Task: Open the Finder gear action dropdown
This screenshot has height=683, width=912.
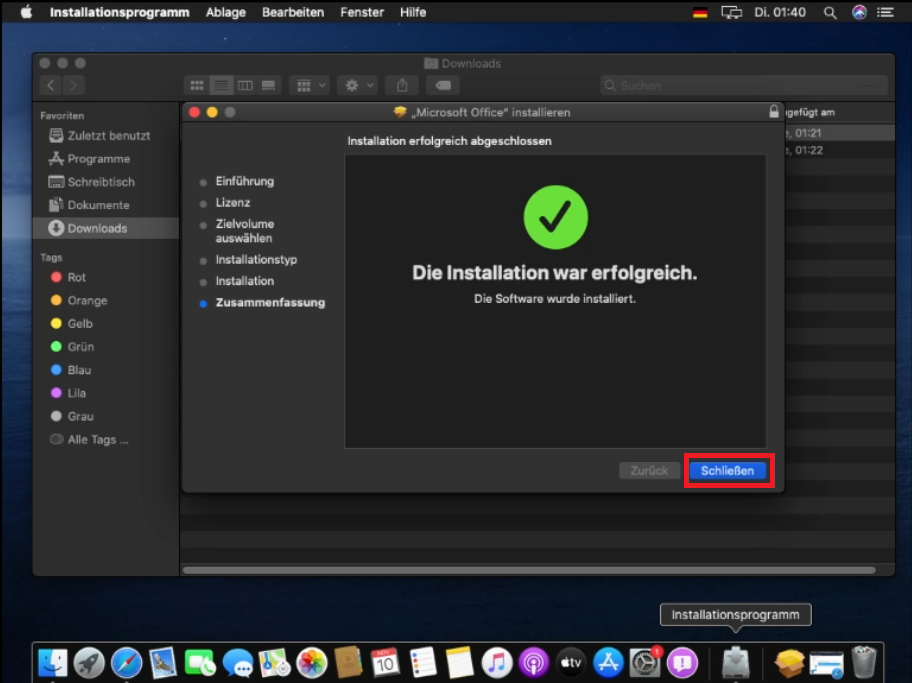Action: [x=356, y=86]
